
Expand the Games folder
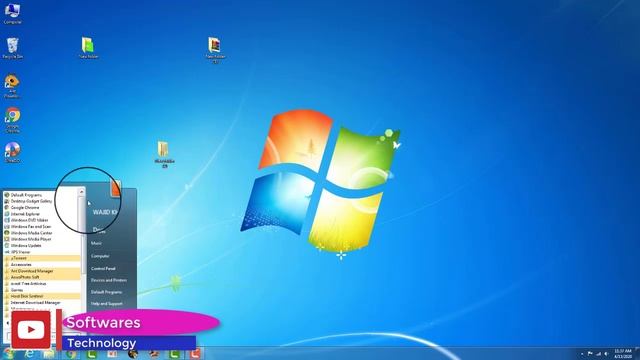(x=42, y=290)
